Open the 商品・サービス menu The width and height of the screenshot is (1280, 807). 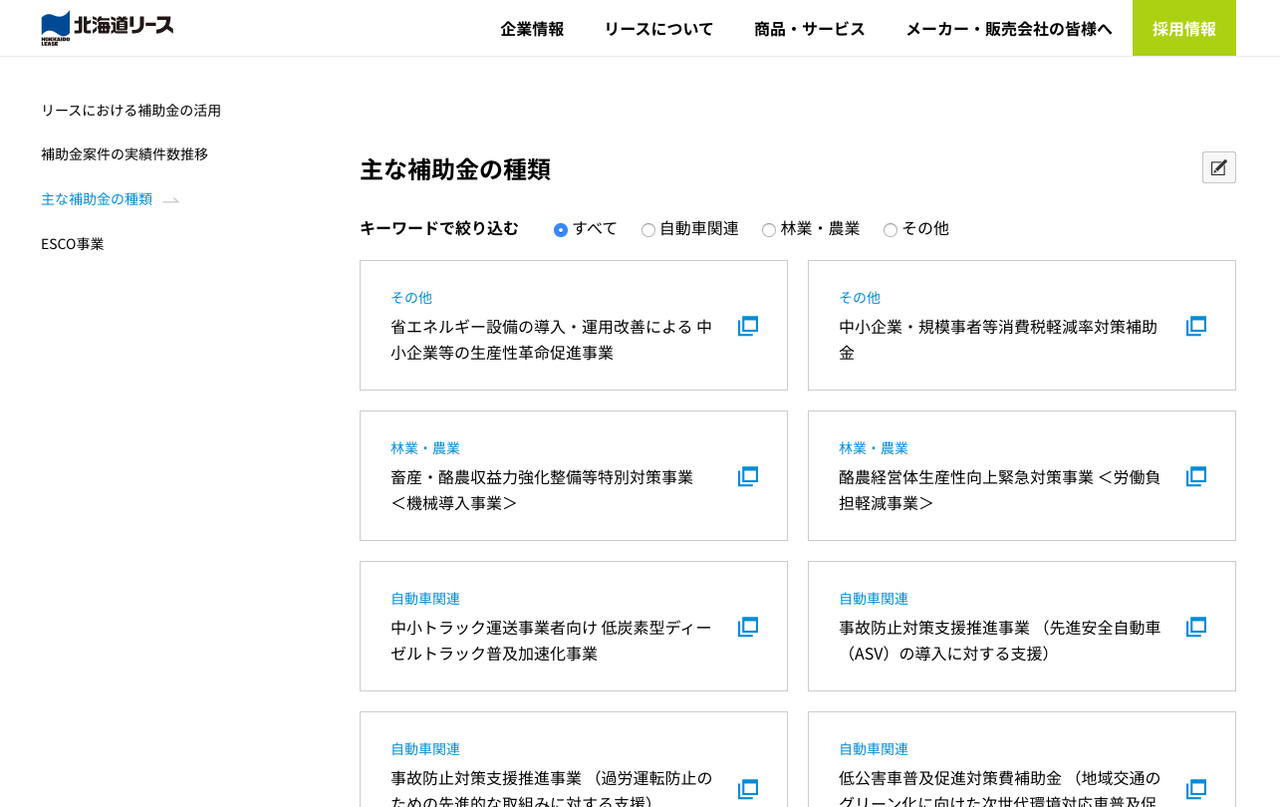point(809,28)
